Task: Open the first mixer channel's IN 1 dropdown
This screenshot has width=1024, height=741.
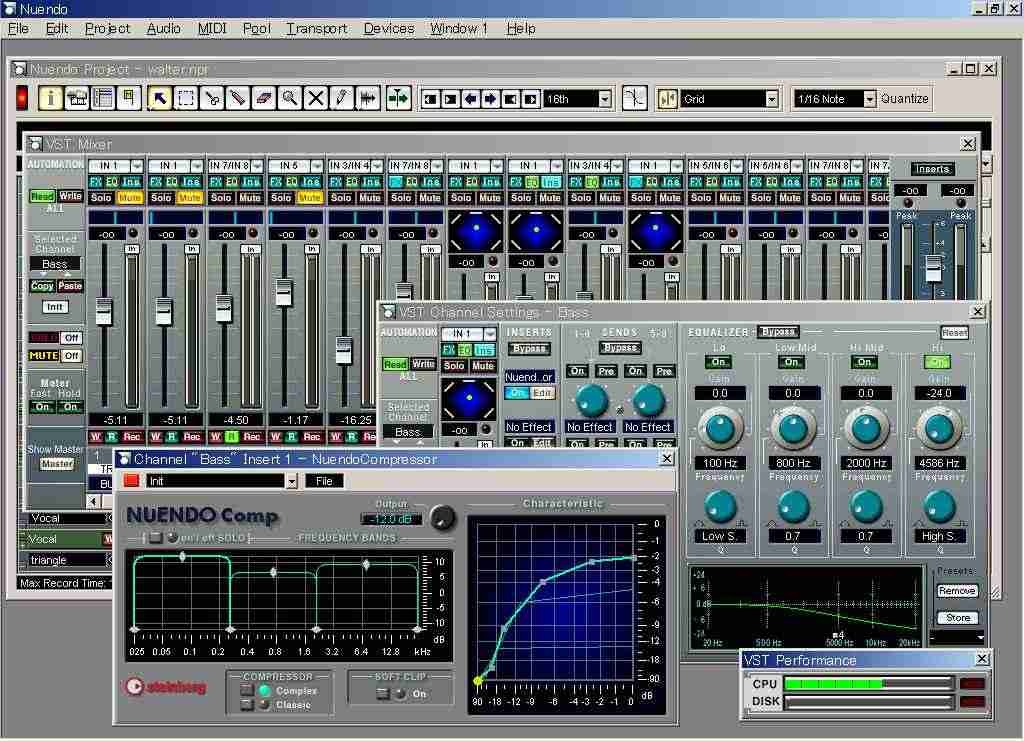Action: [x=136, y=166]
